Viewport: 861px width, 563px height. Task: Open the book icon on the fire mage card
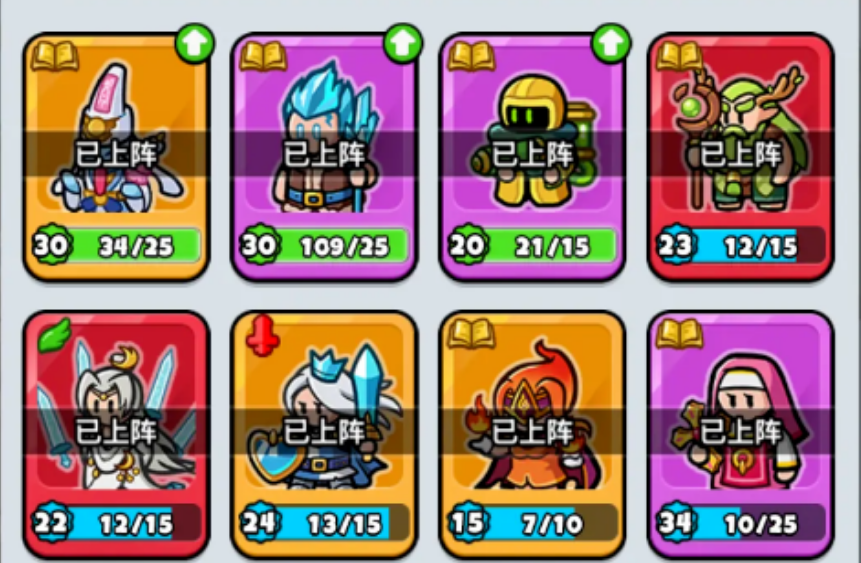(472, 334)
